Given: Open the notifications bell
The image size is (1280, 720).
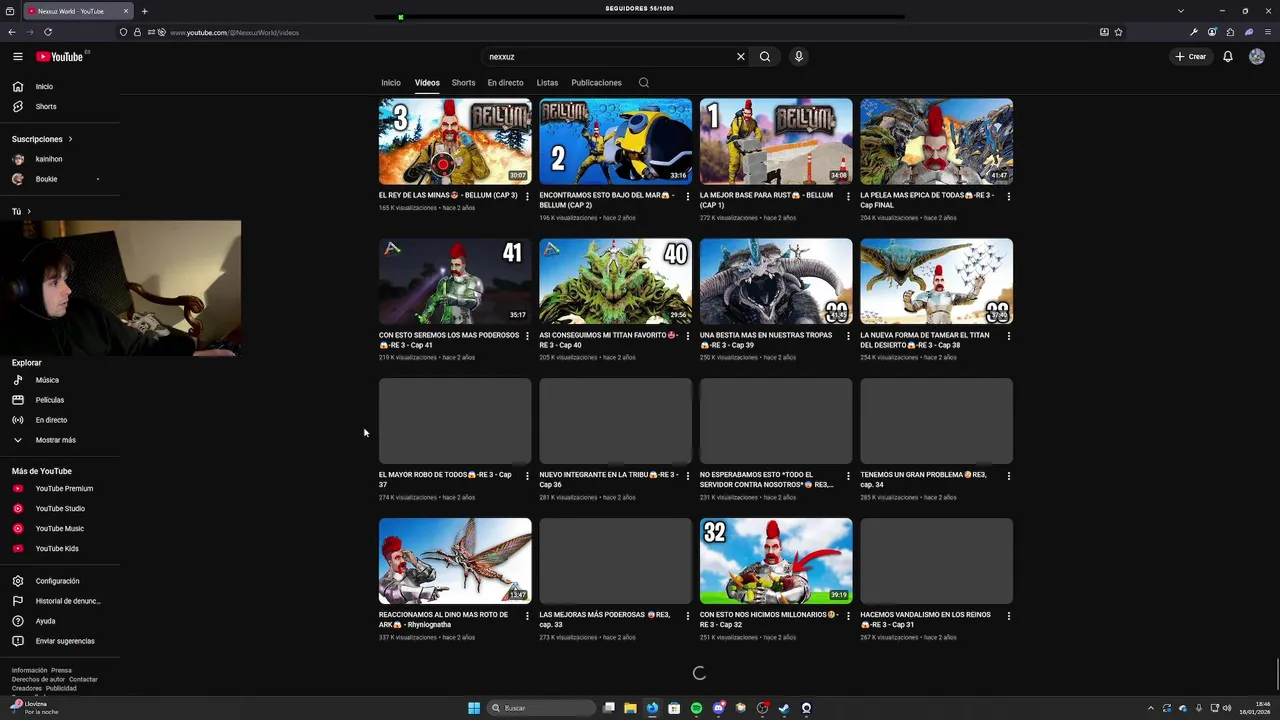Looking at the screenshot, I should [1228, 57].
